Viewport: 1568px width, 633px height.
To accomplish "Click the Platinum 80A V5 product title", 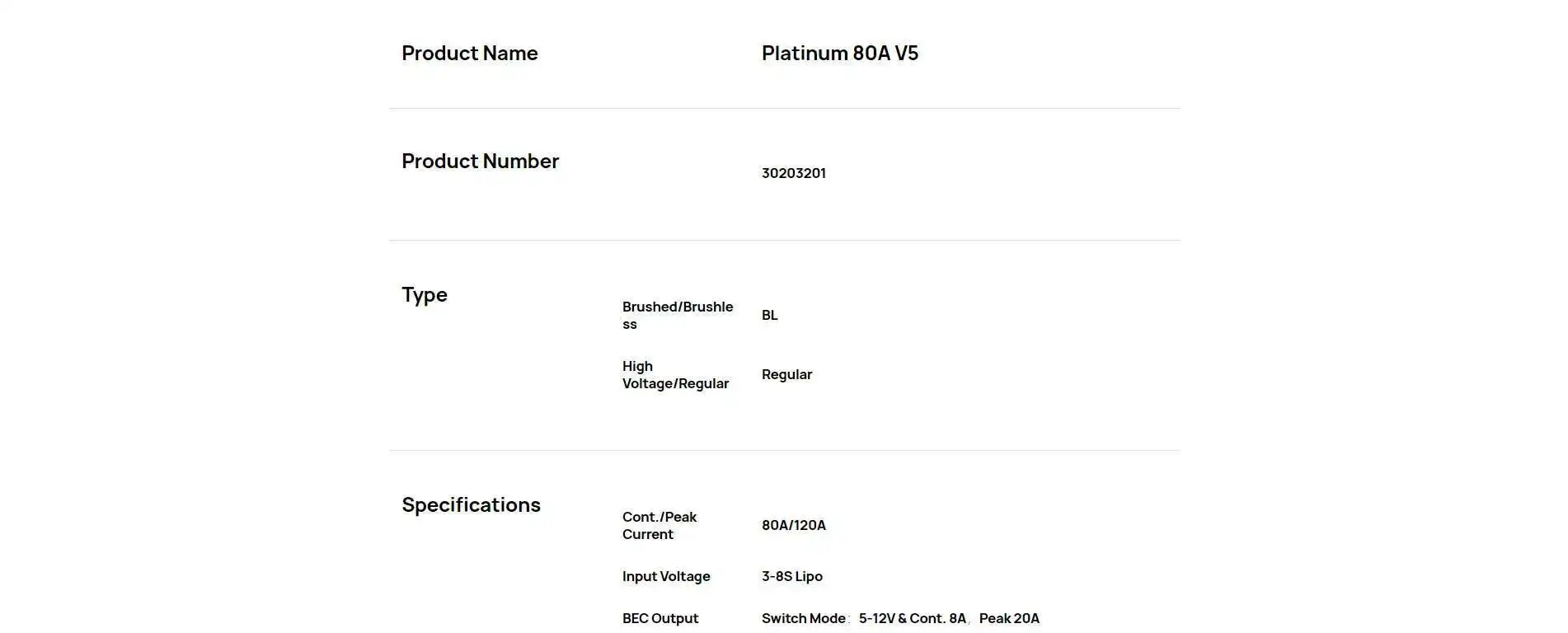I will 839,54.
